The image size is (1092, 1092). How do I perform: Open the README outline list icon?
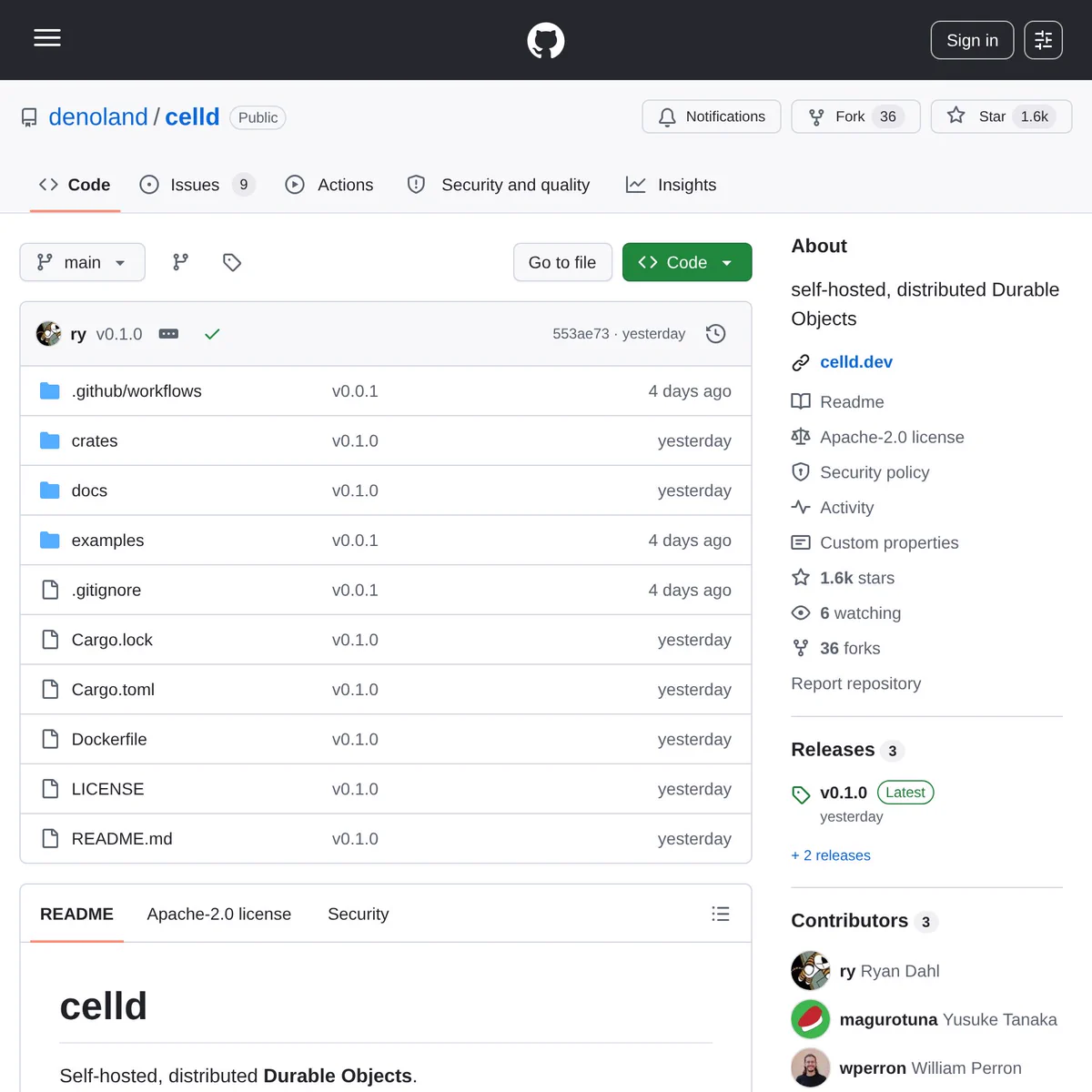click(x=721, y=914)
